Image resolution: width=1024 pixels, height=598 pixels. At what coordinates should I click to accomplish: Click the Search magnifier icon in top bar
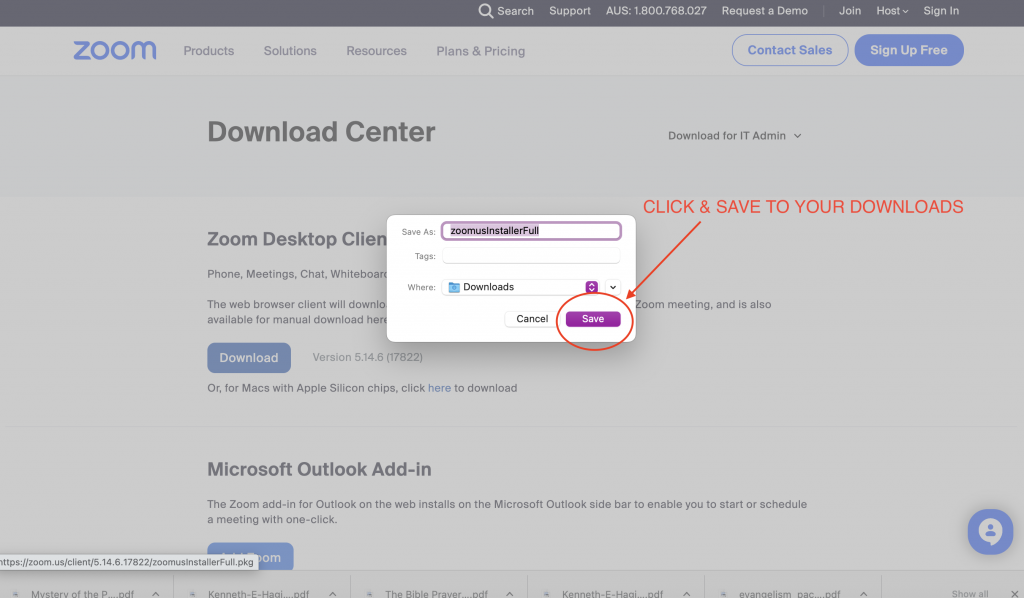(x=485, y=11)
